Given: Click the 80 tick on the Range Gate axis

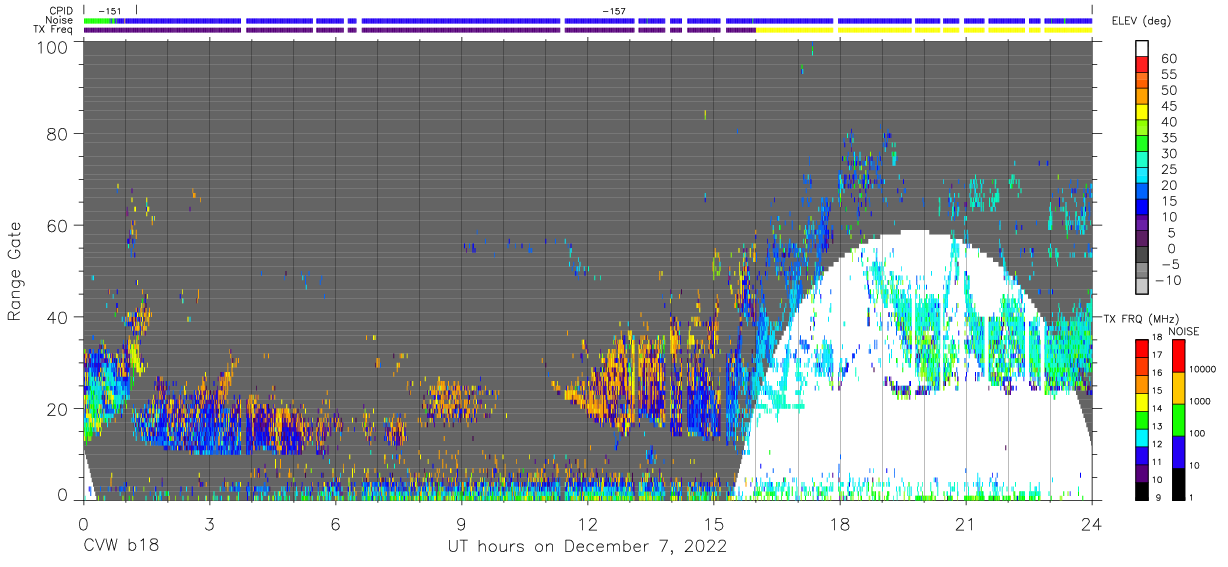Looking at the screenshot, I should point(58,134).
